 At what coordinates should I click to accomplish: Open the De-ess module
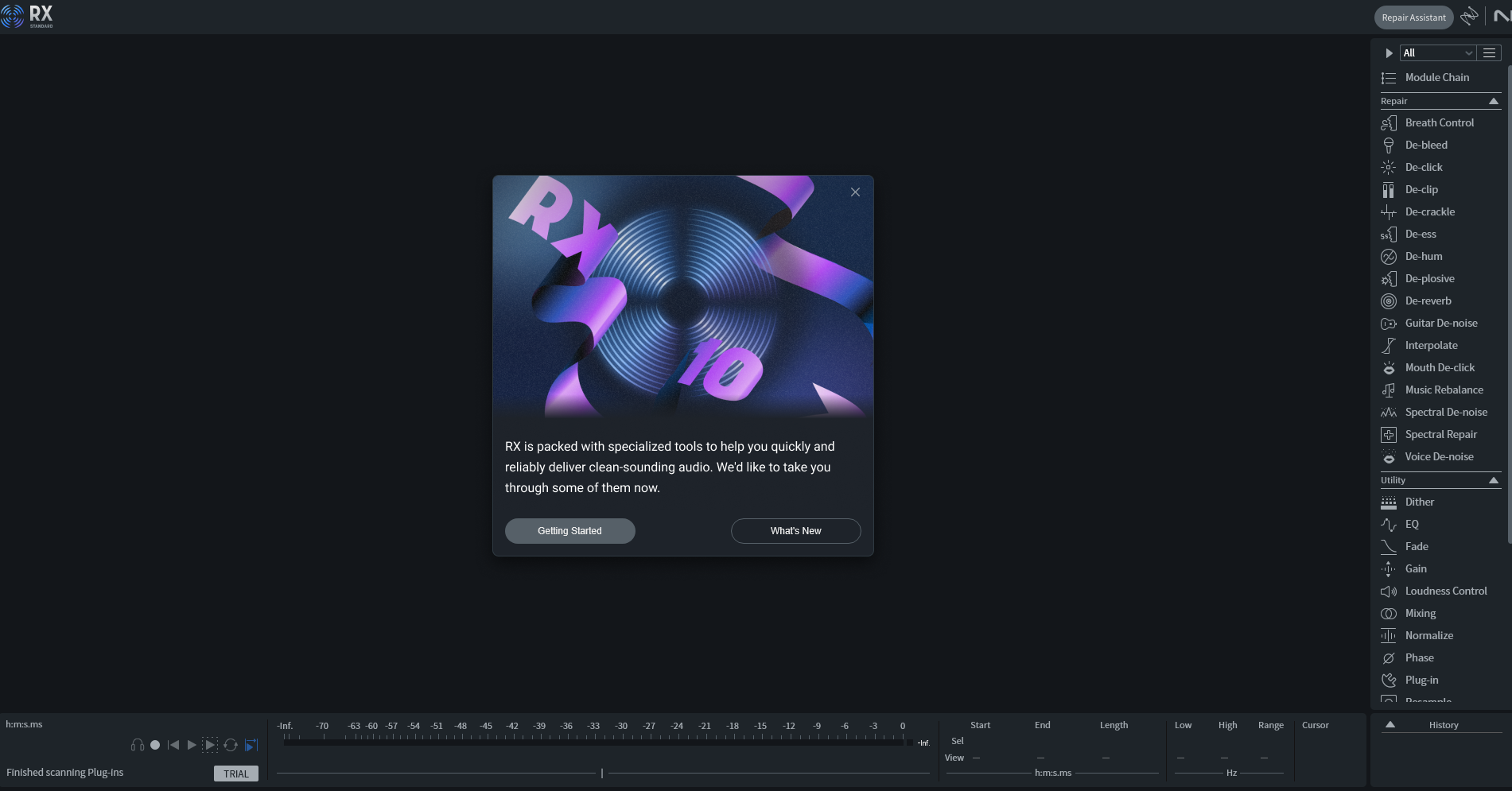tap(1439, 234)
